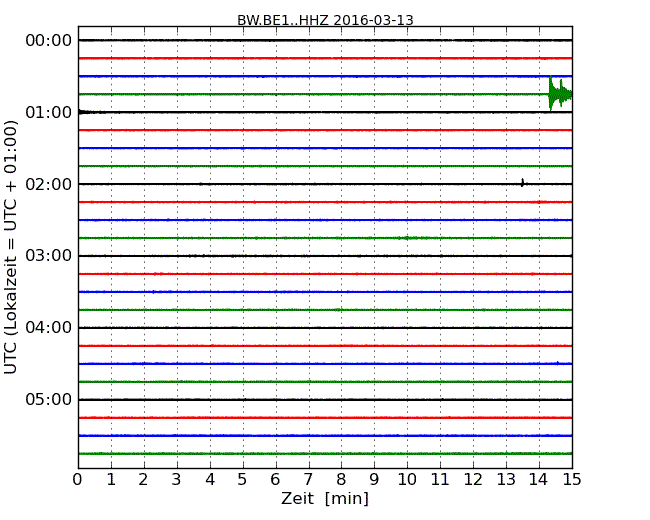Click x-axis tick label 0
Viewport: 650px width, 520px height.
(78, 480)
